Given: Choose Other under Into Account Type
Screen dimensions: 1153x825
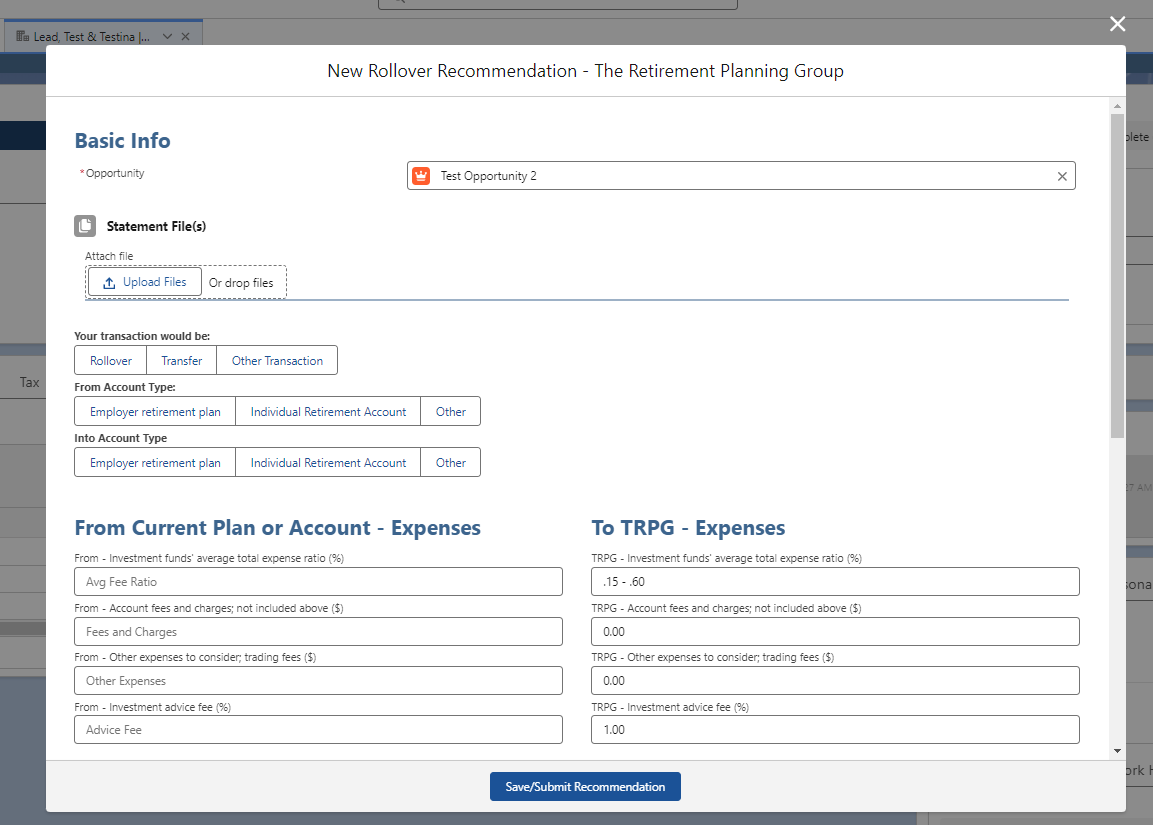Looking at the screenshot, I should tap(451, 462).
